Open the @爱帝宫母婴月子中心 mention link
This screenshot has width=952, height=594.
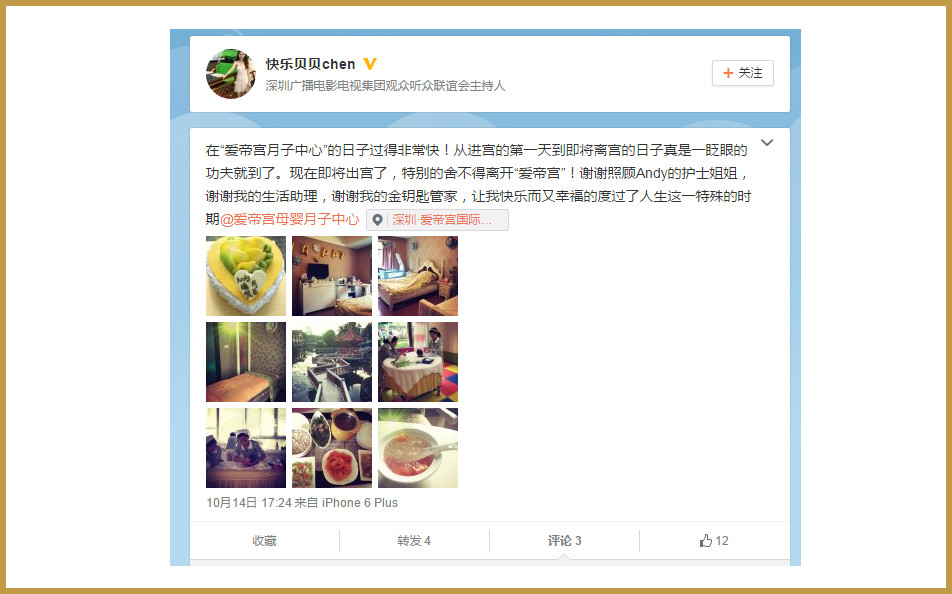tap(290, 219)
